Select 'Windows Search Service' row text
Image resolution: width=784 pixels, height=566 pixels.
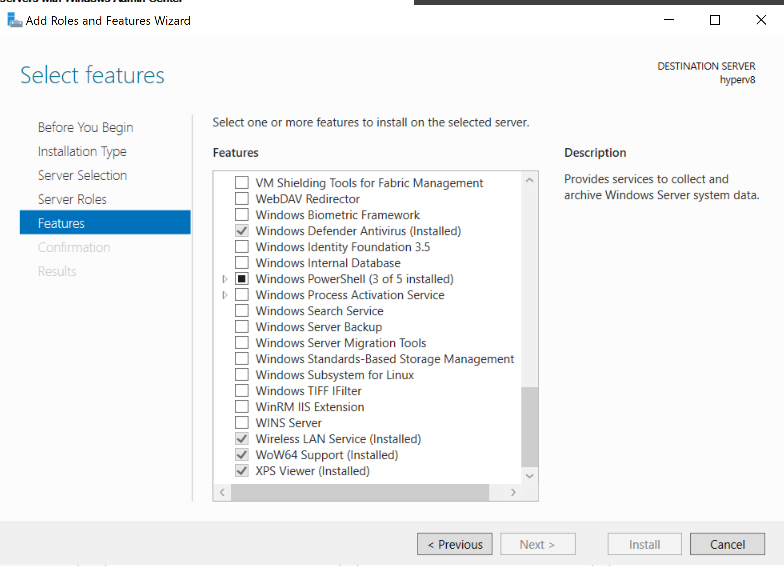click(320, 311)
